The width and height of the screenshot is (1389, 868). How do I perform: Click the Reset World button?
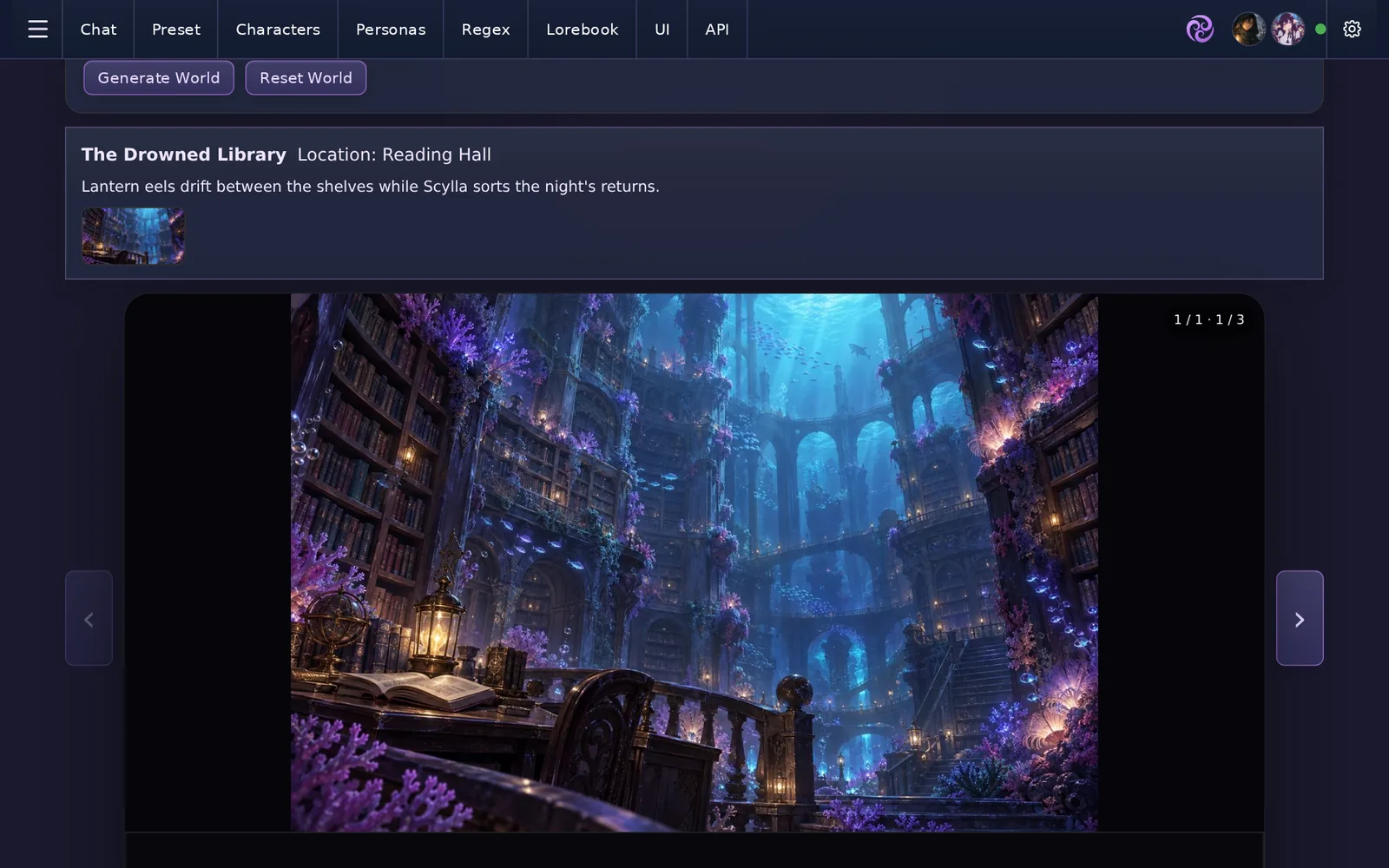[x=306, y=78]
